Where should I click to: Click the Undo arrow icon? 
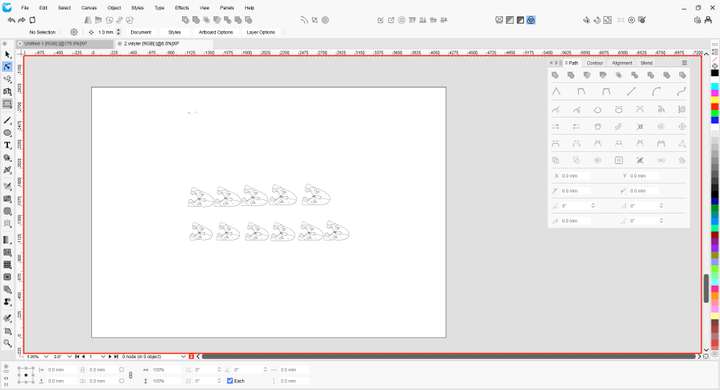[11, 20]
